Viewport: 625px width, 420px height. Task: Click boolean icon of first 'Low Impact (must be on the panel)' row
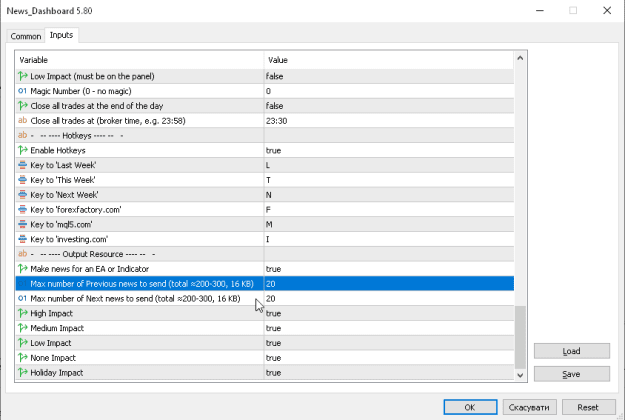pyautogui.click(x=23, y=76)
